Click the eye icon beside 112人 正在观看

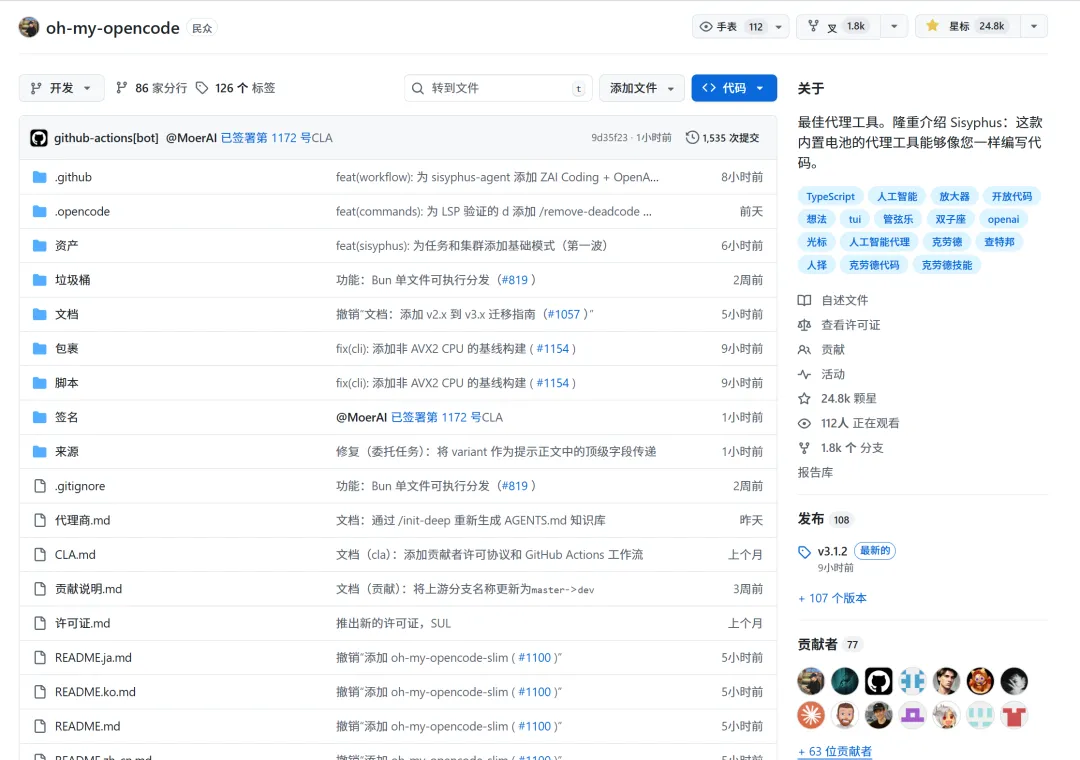coord(804,423)
